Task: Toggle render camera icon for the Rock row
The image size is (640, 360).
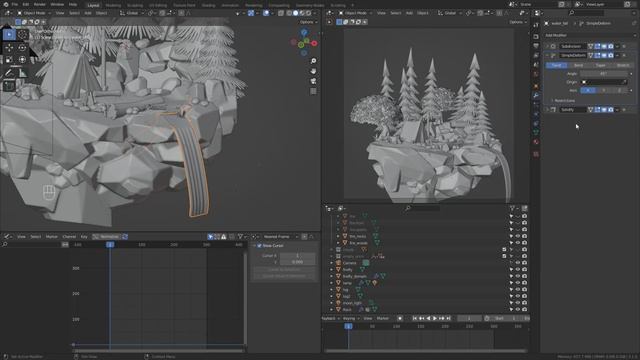Action: [x=524, y=310]
